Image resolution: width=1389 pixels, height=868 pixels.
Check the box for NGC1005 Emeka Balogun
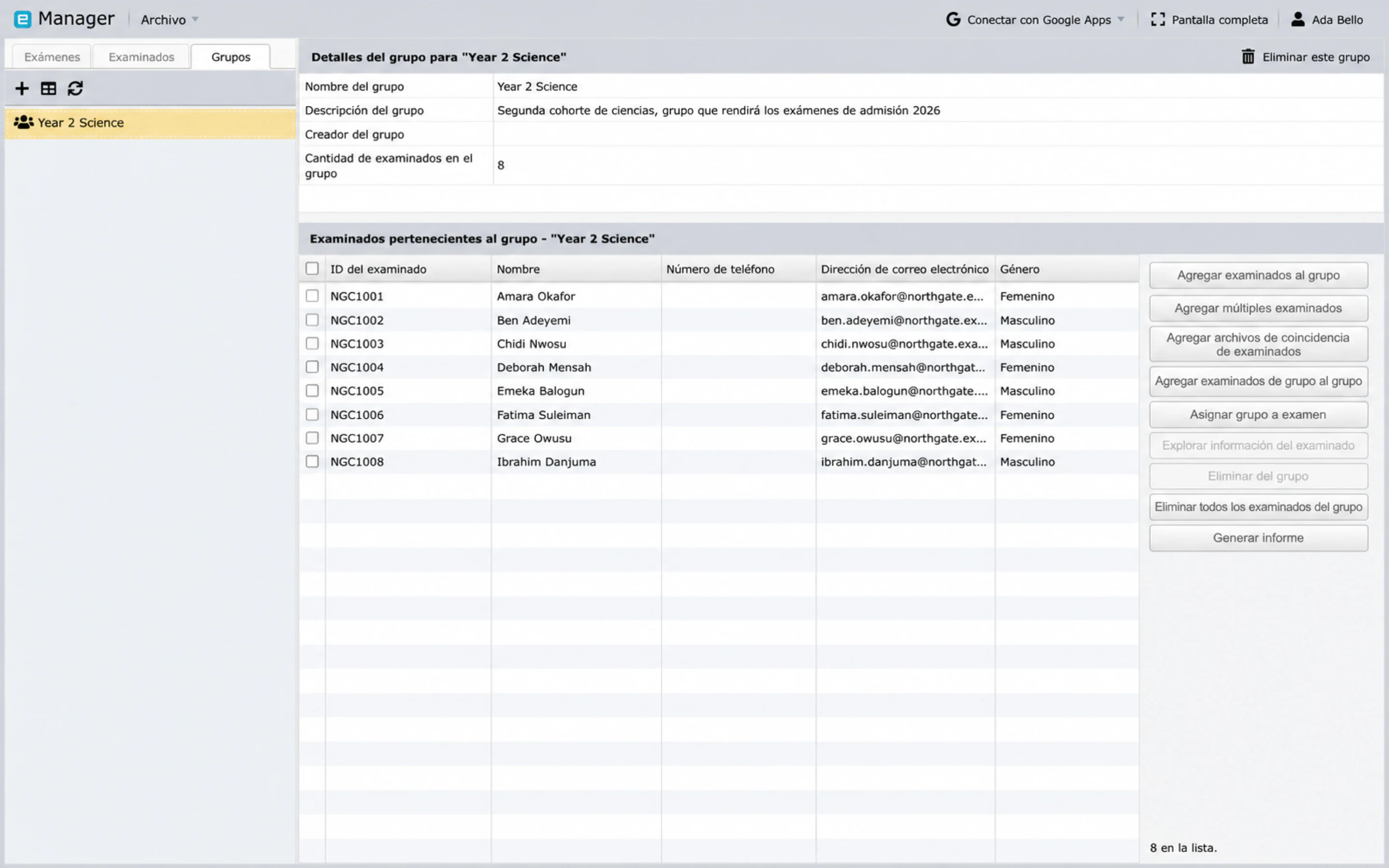click(312, 391)
